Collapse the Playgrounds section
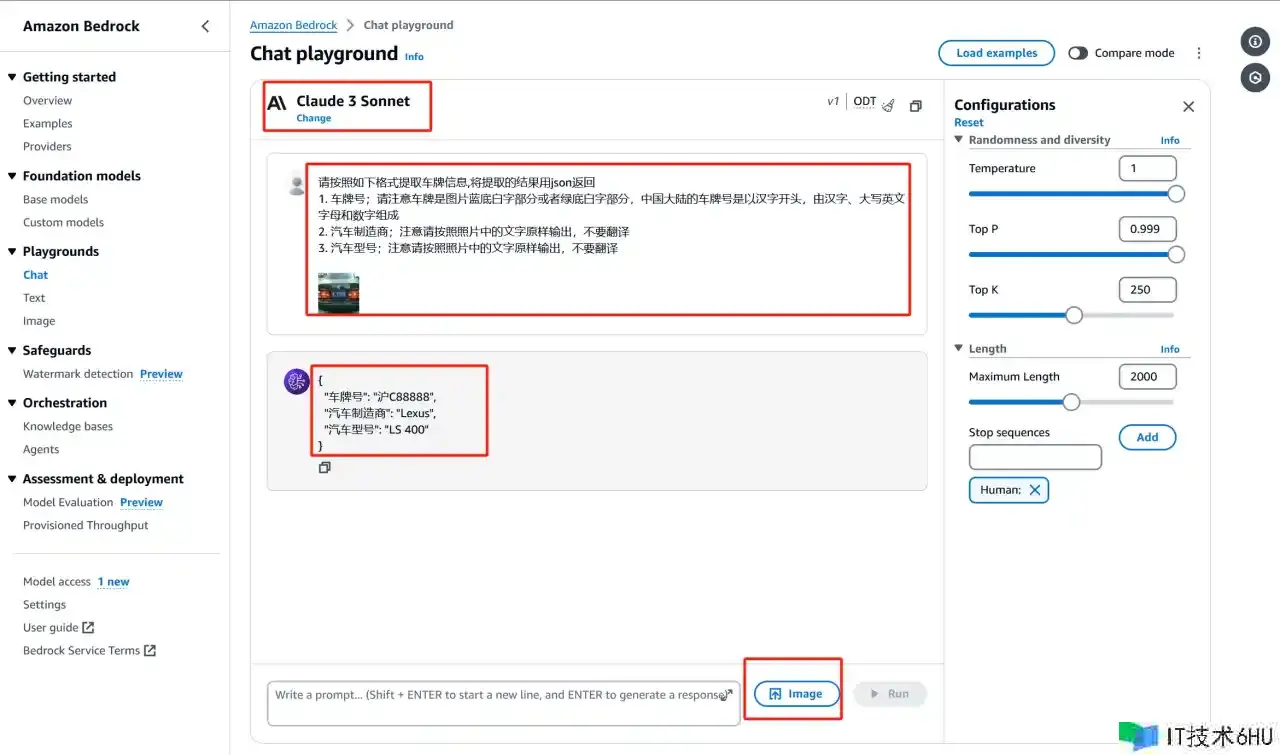The height and width of the screenshot is (755, 1280). click(x=12, y=252)
